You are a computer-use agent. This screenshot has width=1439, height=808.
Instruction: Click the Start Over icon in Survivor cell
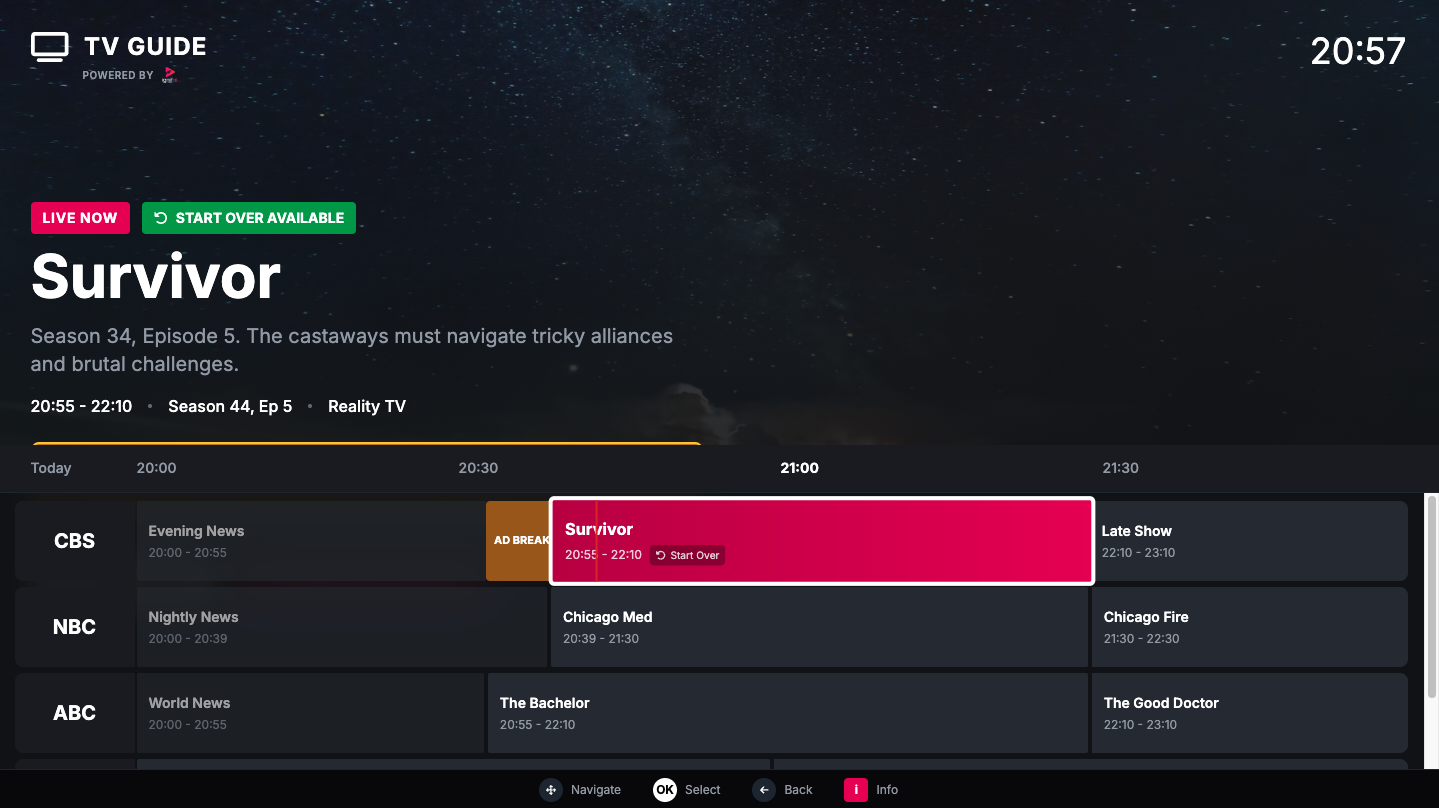tap(660, 555)
